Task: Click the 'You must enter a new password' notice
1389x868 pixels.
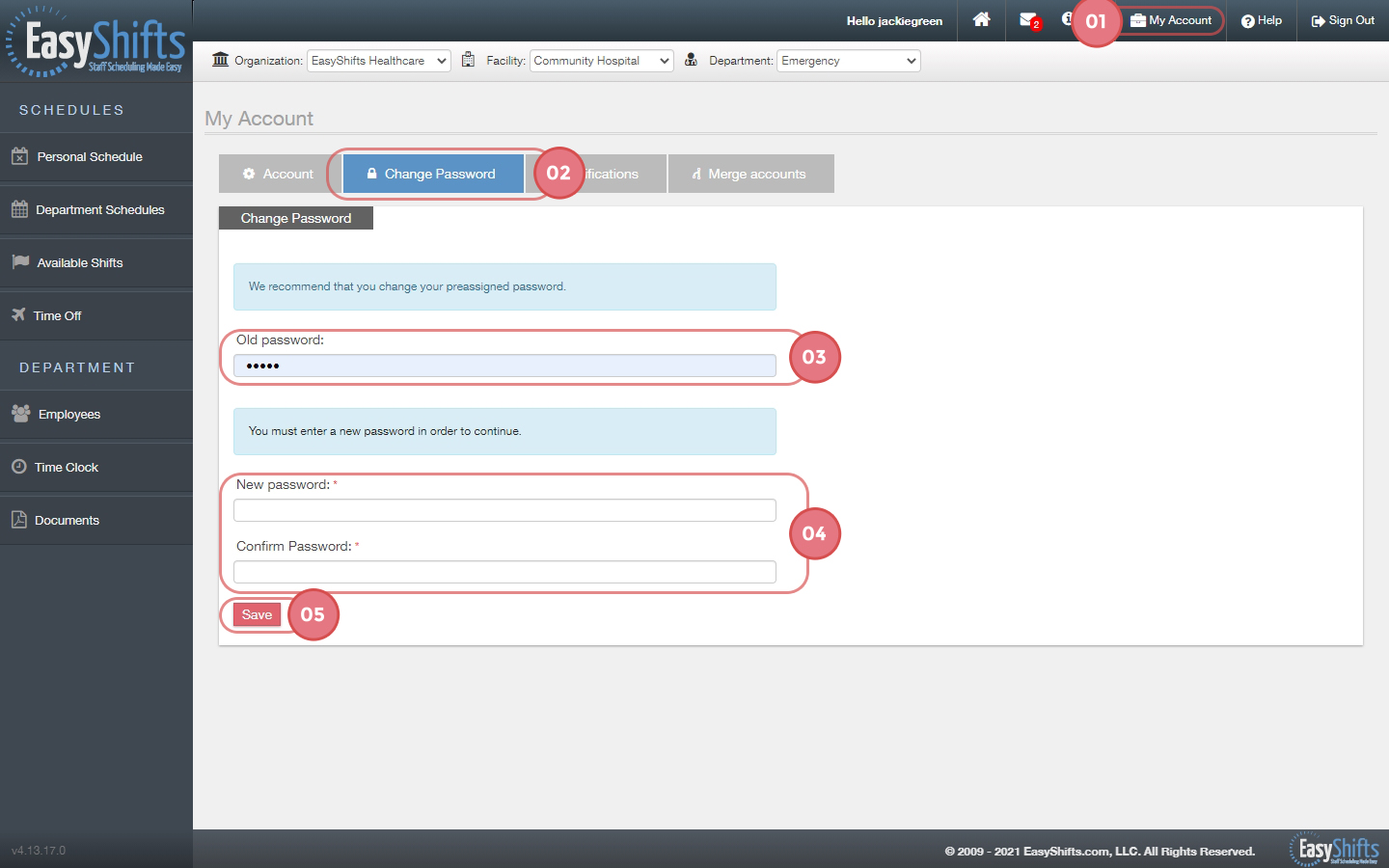Action: 504,431
